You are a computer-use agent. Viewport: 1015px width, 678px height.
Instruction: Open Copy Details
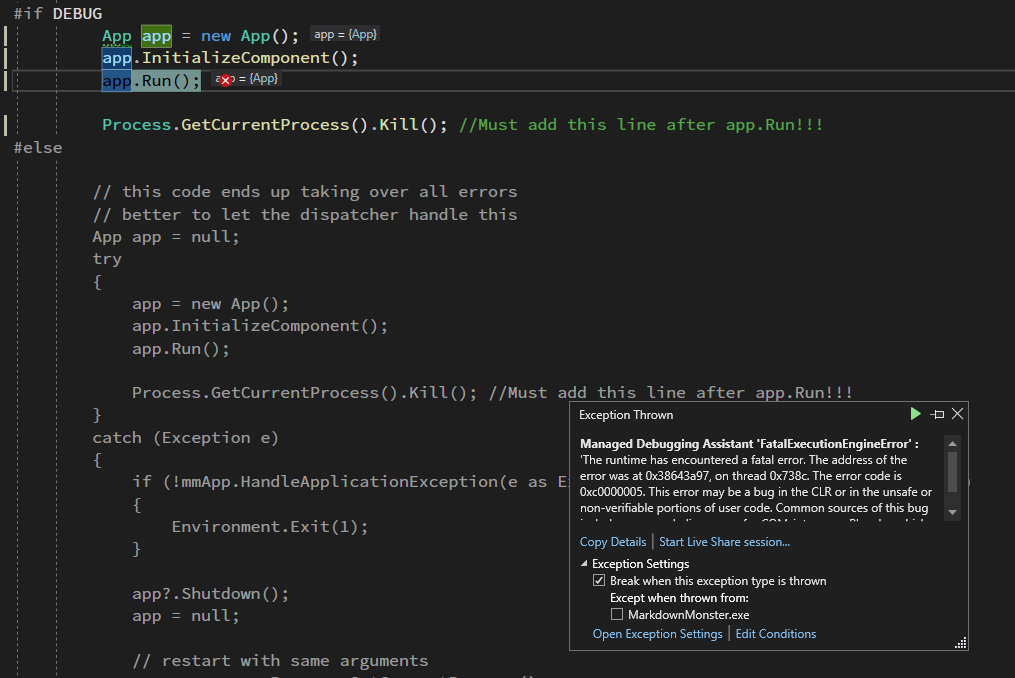pos(612,541)
